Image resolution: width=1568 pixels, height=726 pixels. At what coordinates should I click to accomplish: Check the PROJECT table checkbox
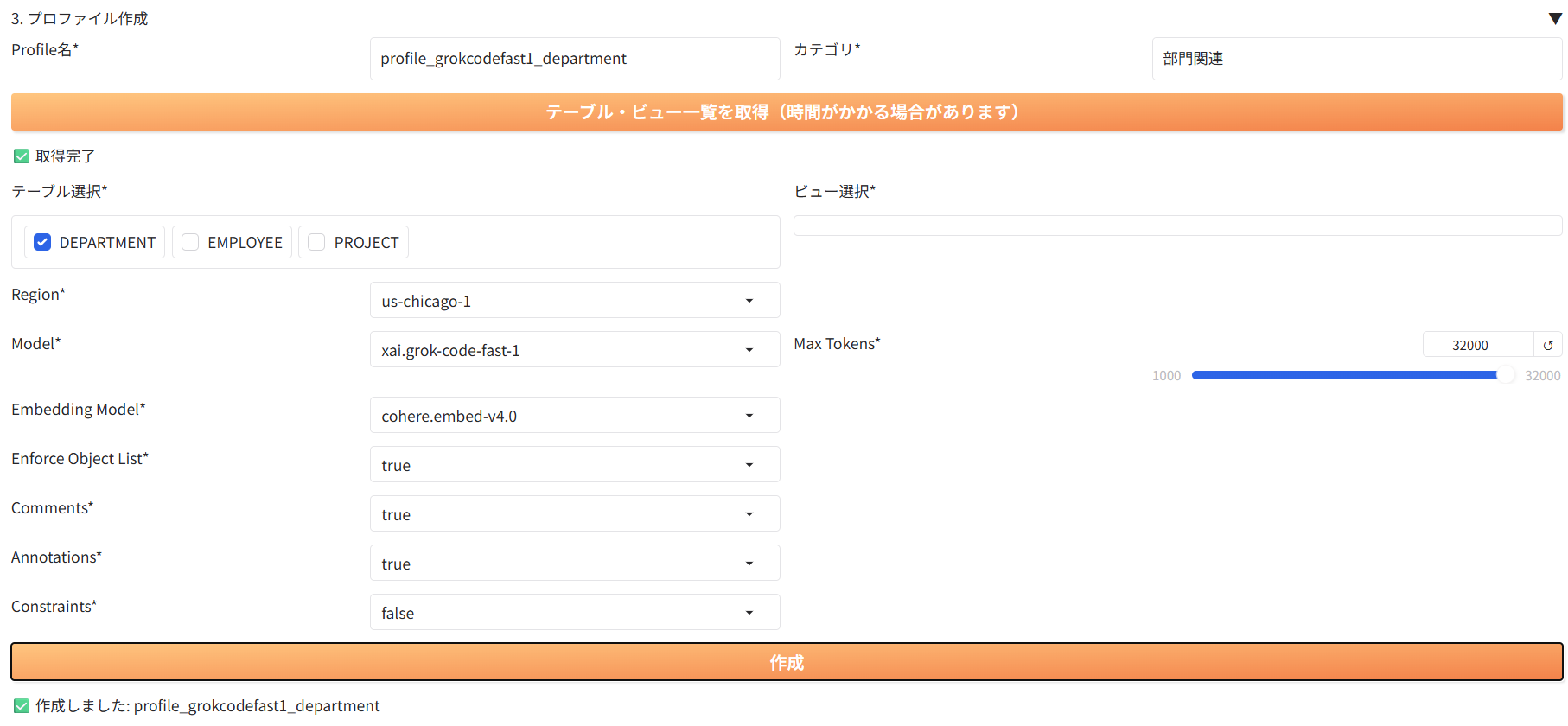pos(316,242)
